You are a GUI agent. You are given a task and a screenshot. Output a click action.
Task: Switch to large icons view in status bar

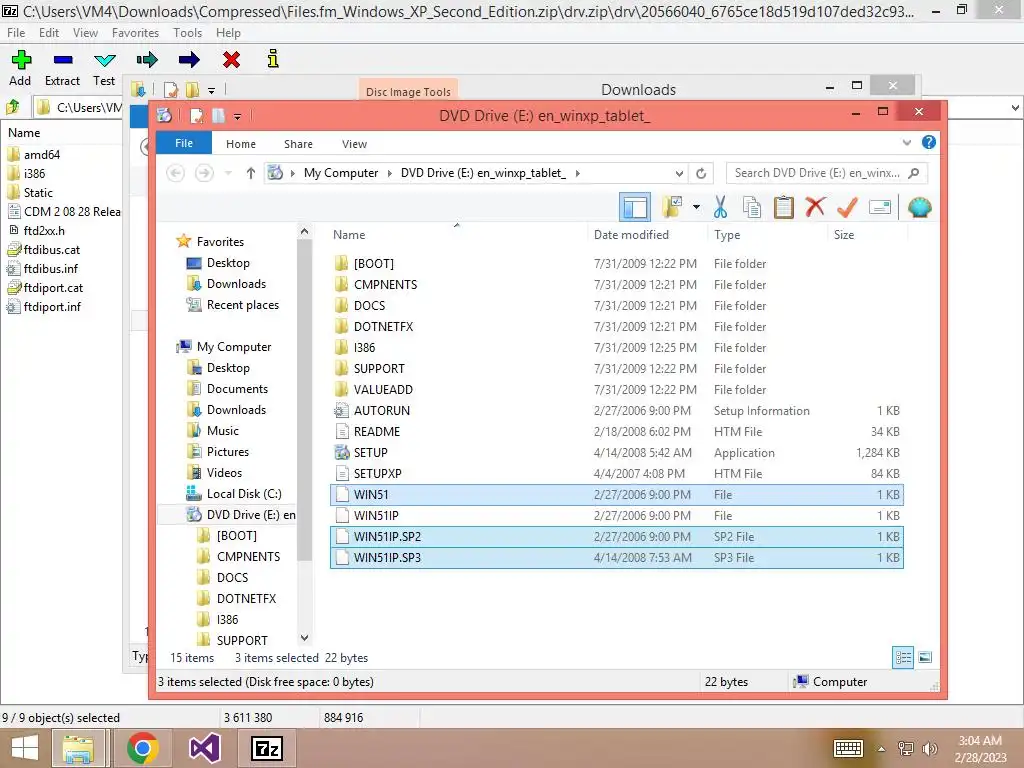pos(925,657)
